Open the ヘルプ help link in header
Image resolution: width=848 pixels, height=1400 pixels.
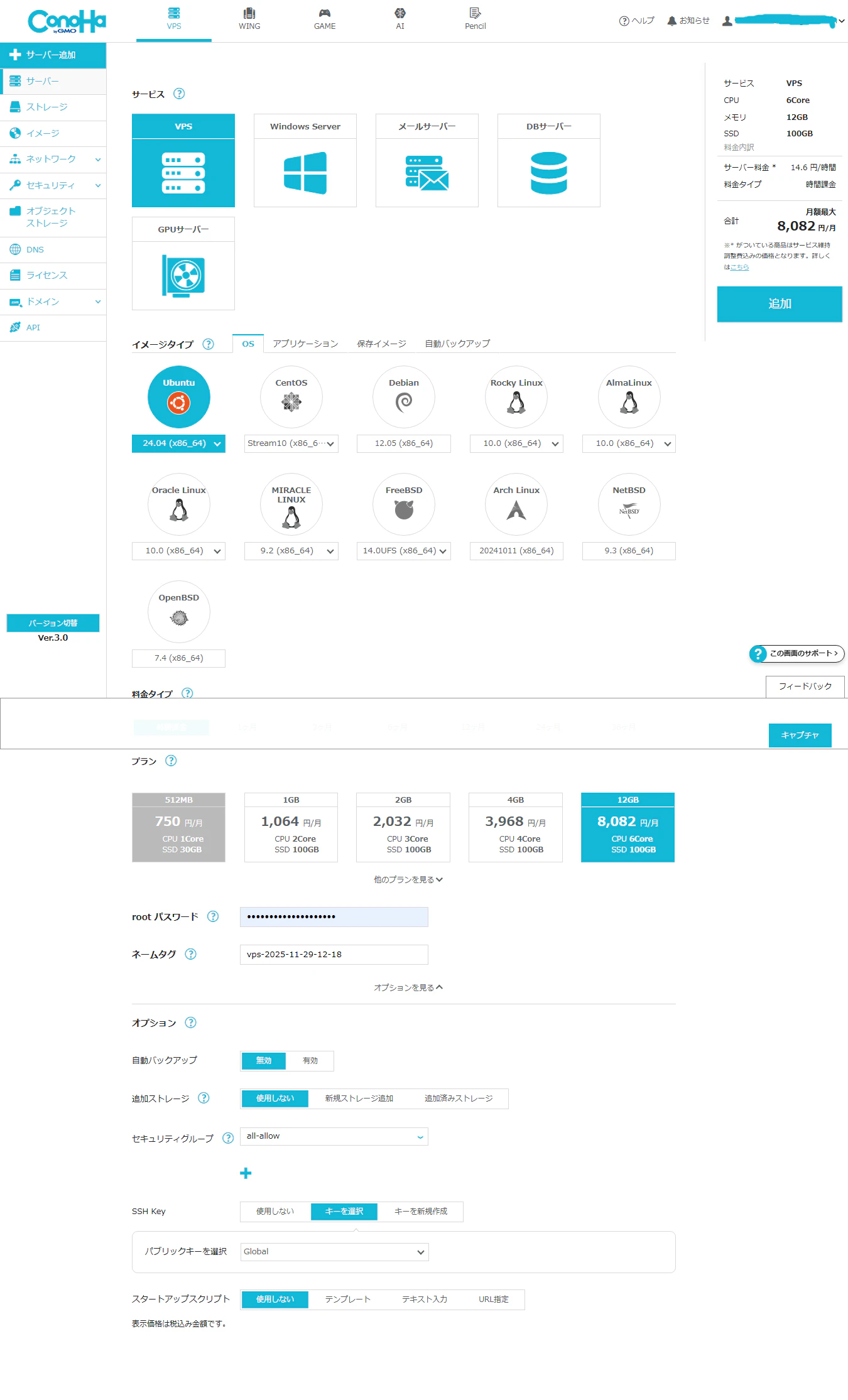pyautogui.click(x=636, y=21)
